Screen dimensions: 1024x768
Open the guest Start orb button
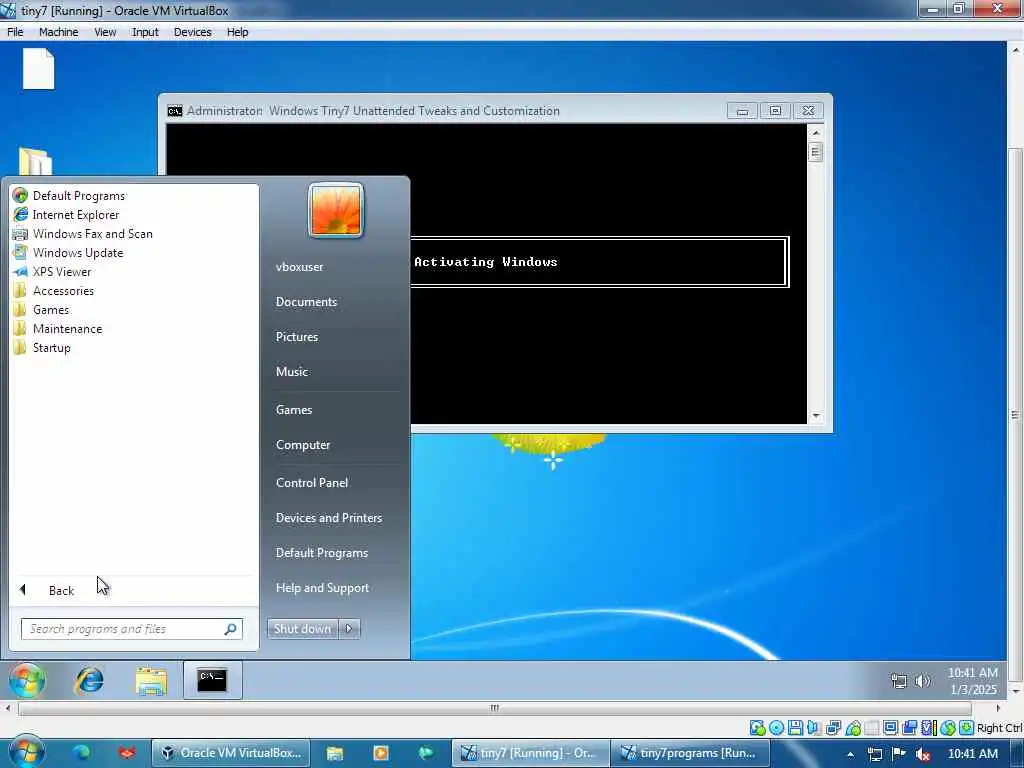(27, 680)
